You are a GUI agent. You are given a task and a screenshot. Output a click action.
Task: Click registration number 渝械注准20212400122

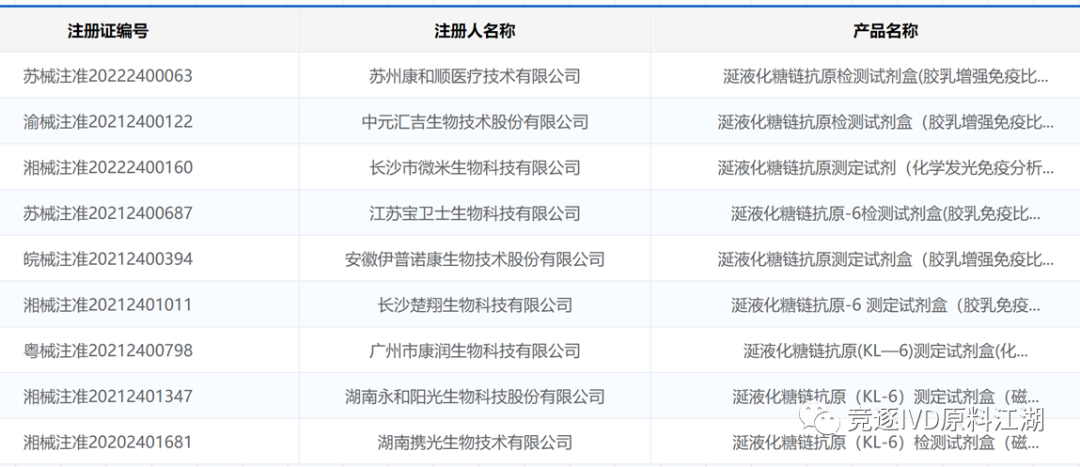tap(108, 122)
